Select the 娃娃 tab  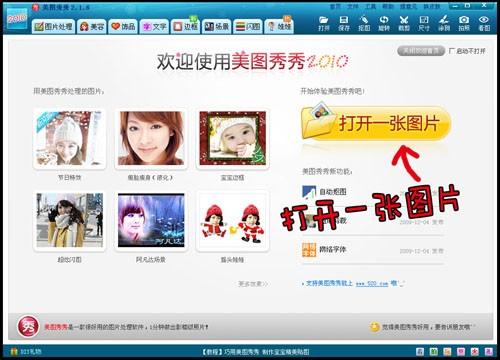point(279,26)
